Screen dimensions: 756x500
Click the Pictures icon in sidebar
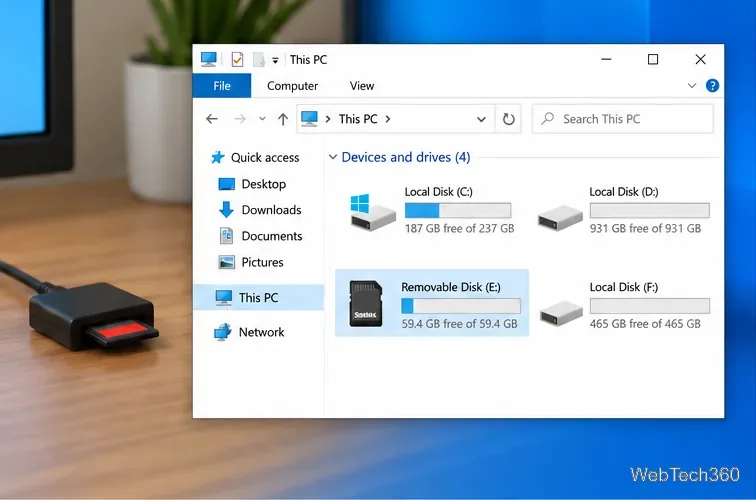click(226, 262)
